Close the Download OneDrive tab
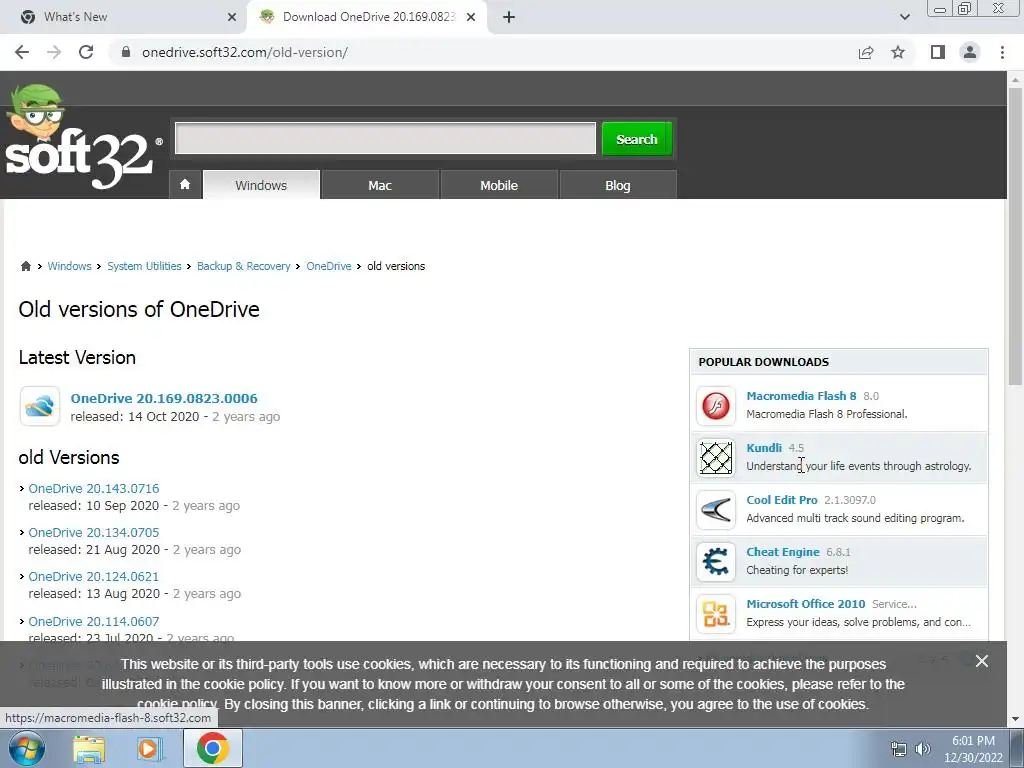This screenshot has width=1024, height=768. coord(471,17)
